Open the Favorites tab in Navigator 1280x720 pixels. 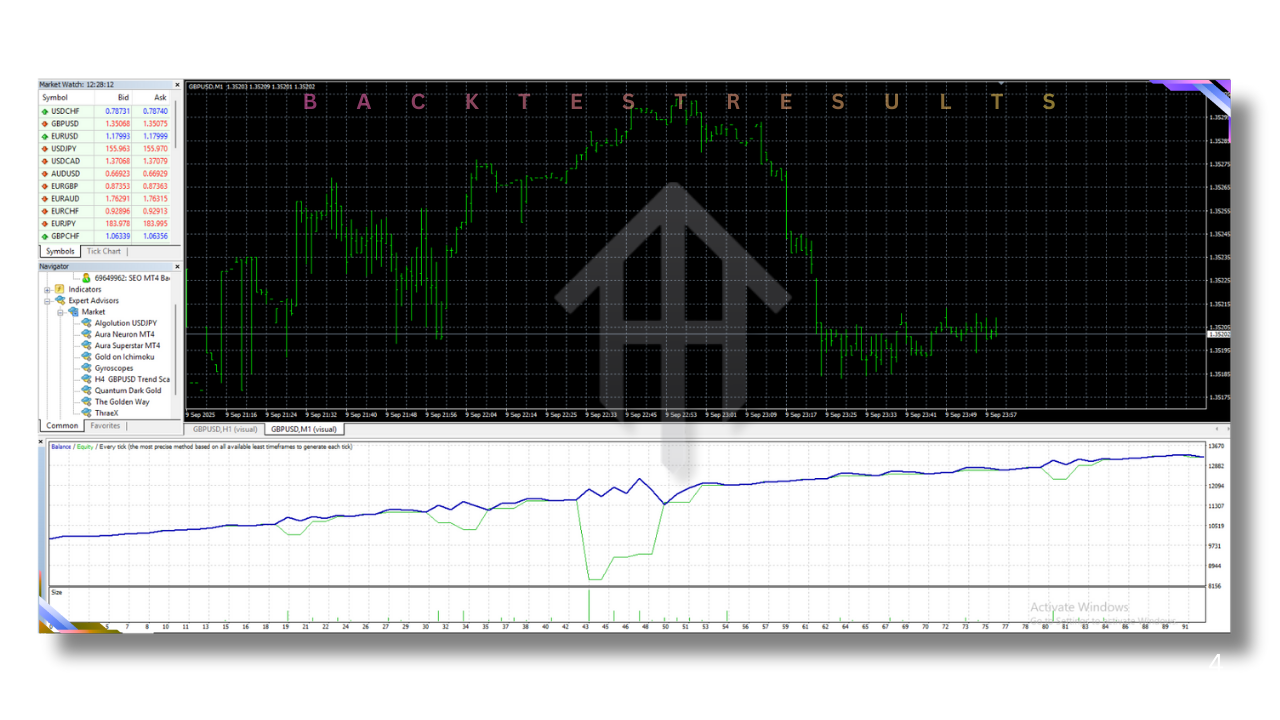tap(105, 425)
